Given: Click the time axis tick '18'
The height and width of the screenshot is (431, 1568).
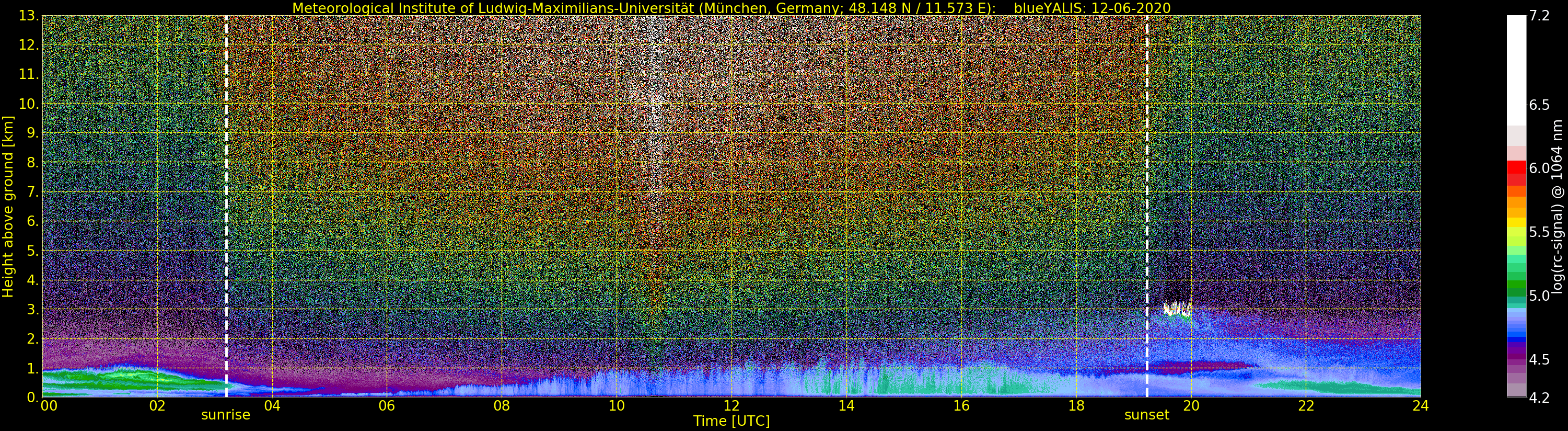Looking at the screenshot, I should pyautogui.click(x=1076, y=406).
